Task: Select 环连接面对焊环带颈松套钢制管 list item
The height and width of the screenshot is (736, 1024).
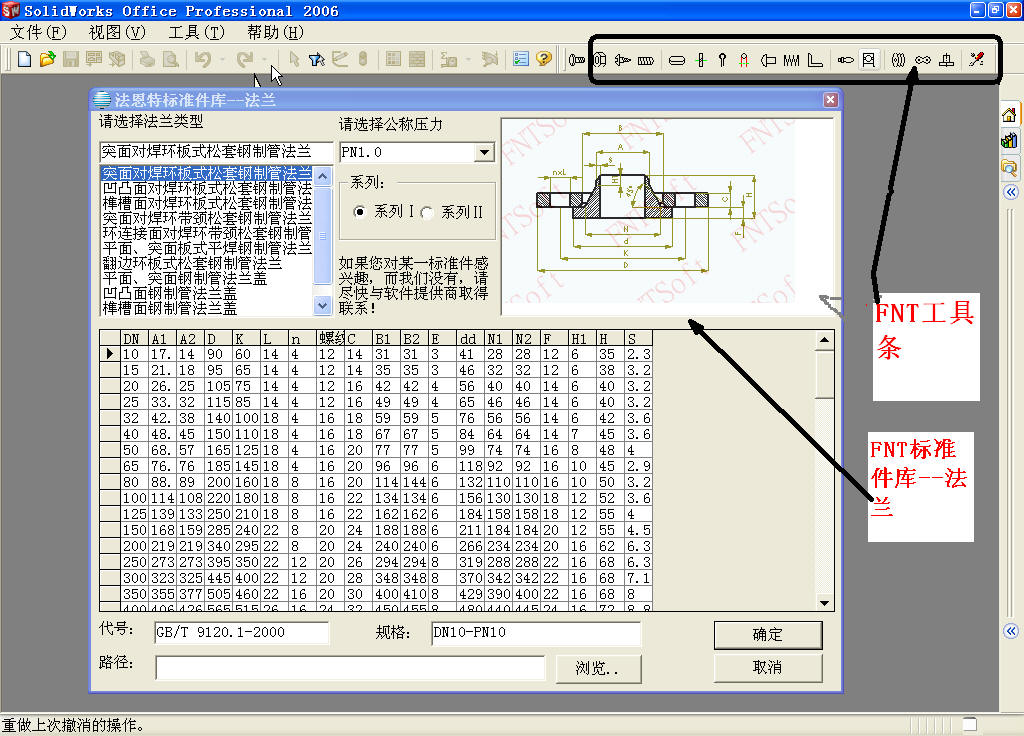Action: pos(207,233)
